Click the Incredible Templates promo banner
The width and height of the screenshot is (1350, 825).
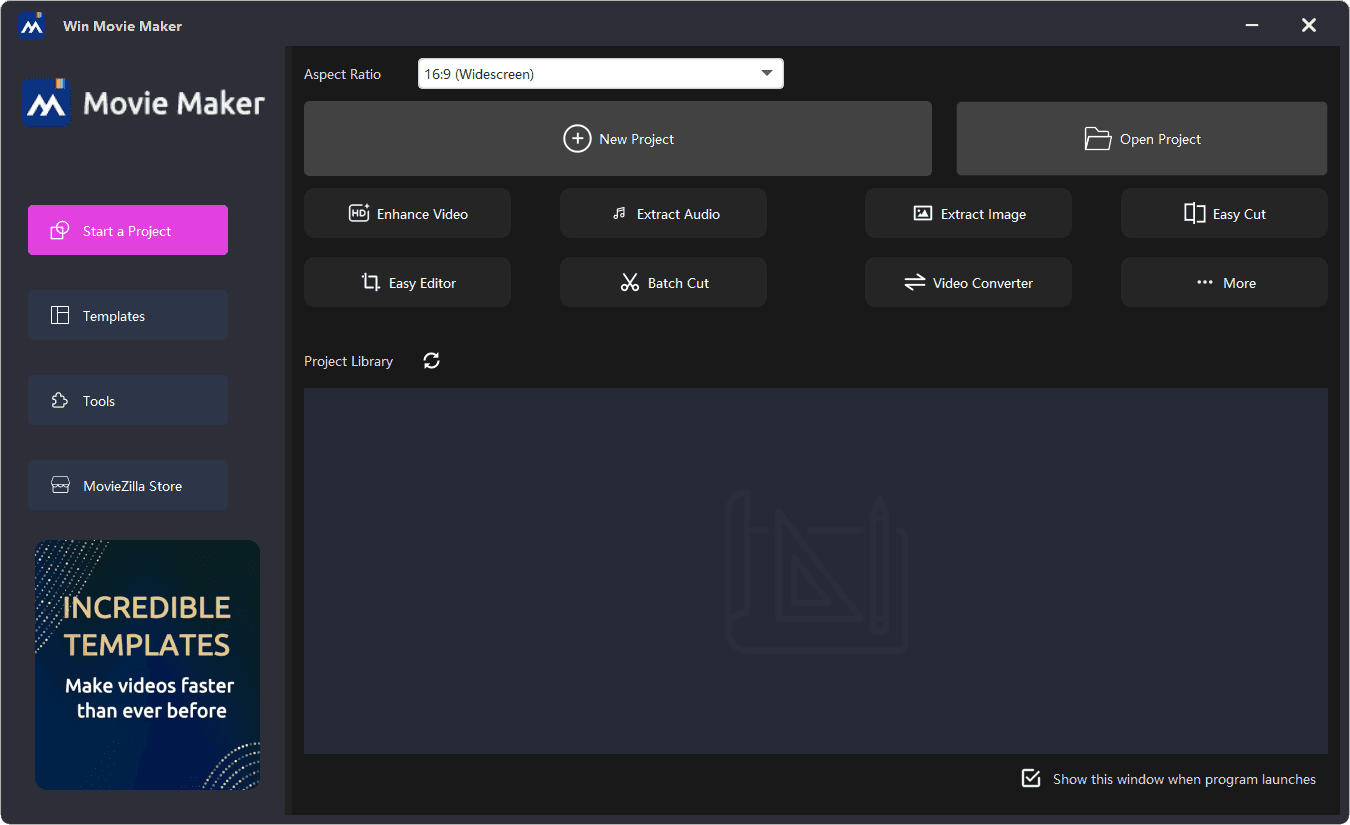click(x=147, y=665)
